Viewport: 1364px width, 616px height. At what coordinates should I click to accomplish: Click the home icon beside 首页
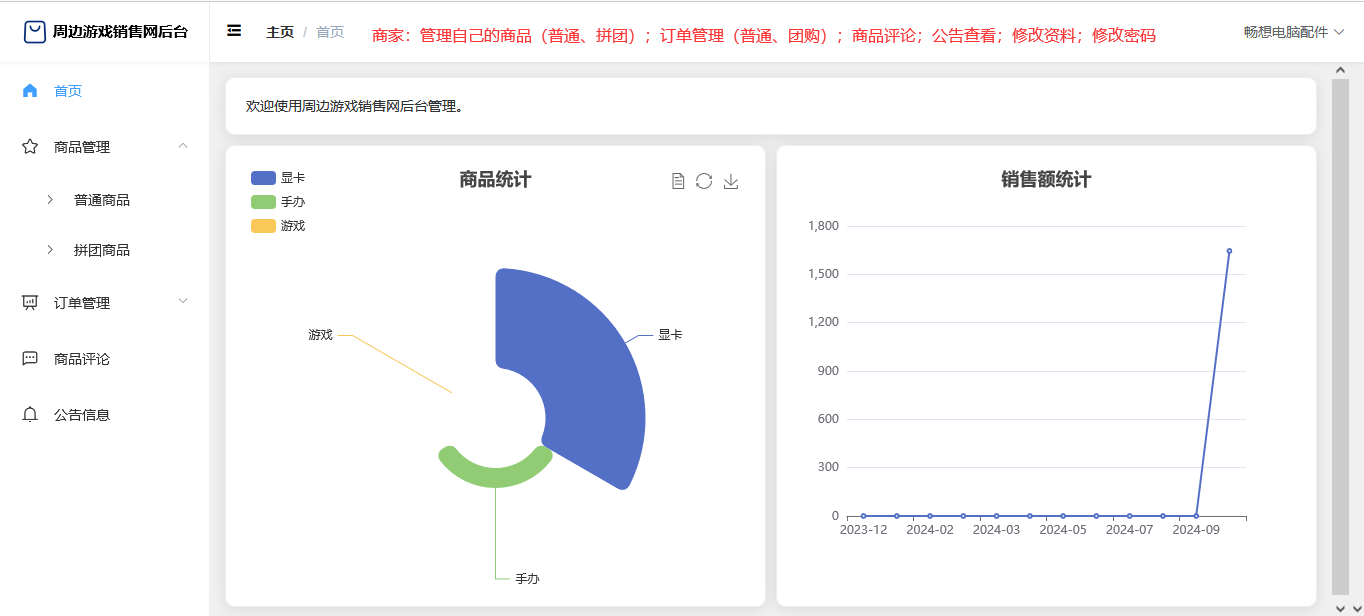[x=30, y=91]
